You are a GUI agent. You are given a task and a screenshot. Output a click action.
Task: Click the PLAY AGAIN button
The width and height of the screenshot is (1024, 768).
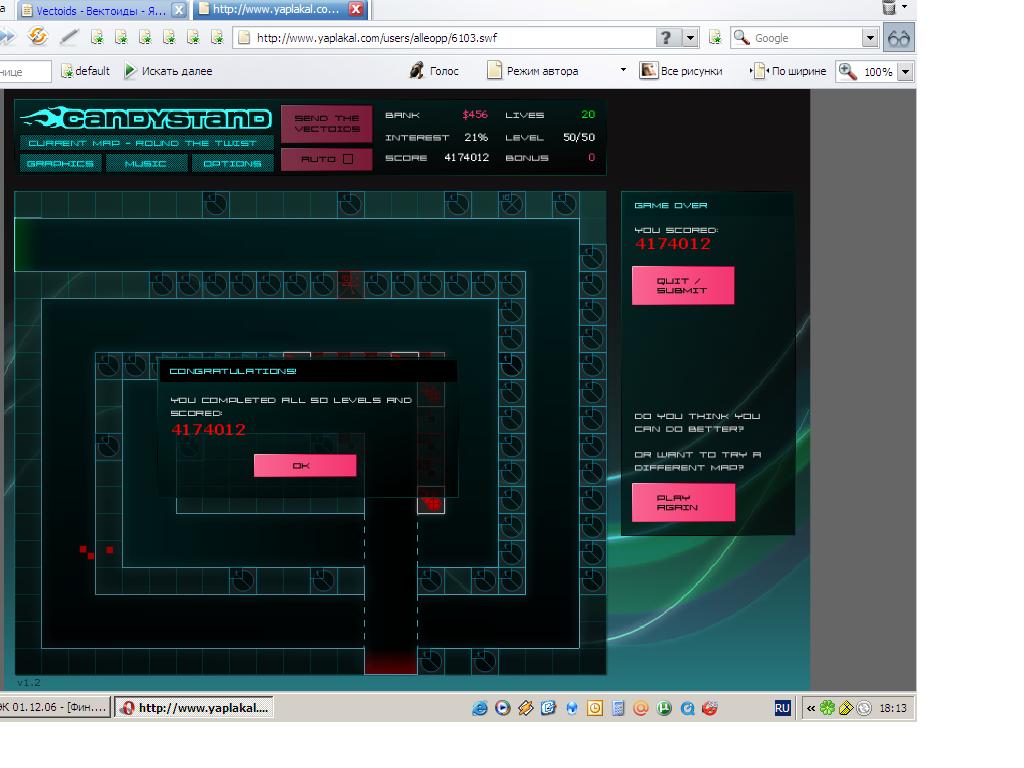[x=683, y=502]
